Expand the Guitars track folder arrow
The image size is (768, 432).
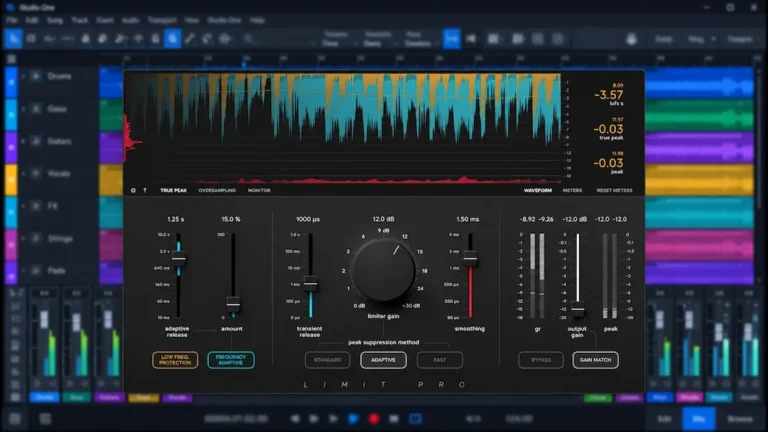[23, 141]
